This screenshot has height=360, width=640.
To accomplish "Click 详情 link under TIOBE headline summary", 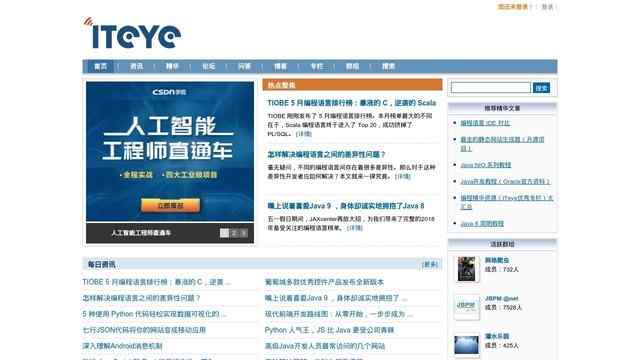I will [304, 134].
